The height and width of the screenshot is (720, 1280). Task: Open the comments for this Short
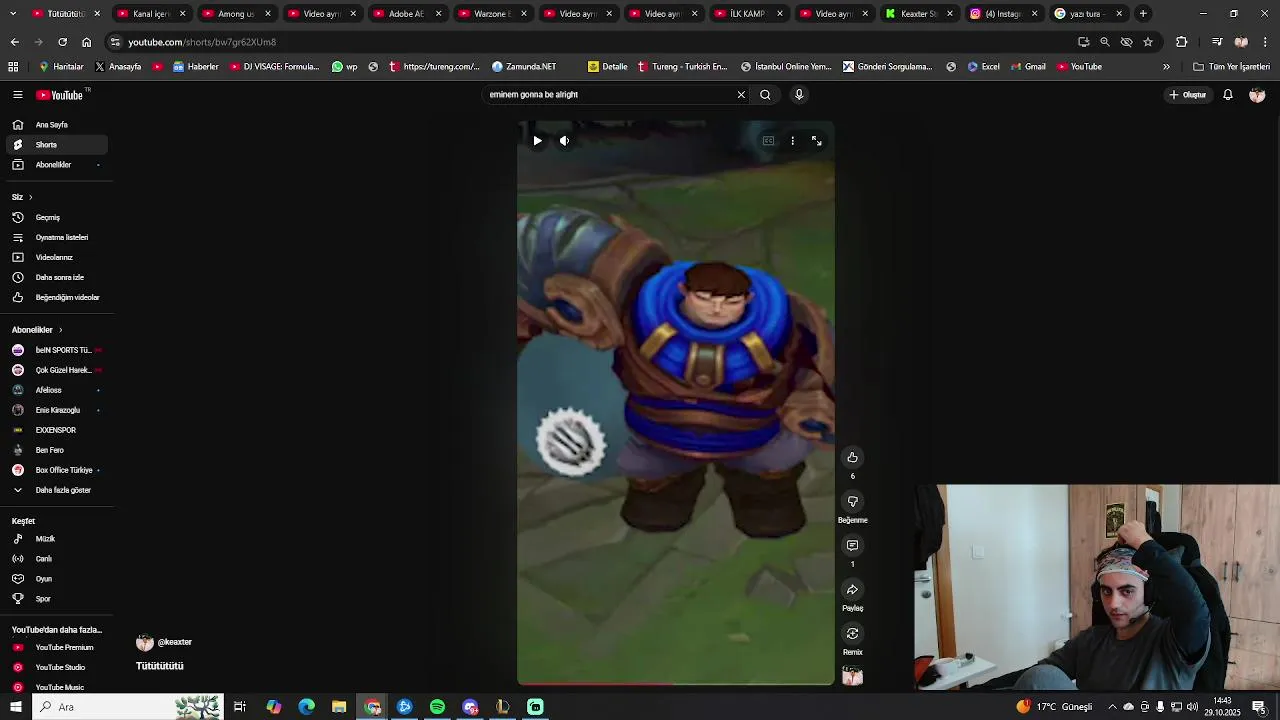pos(852,546)
